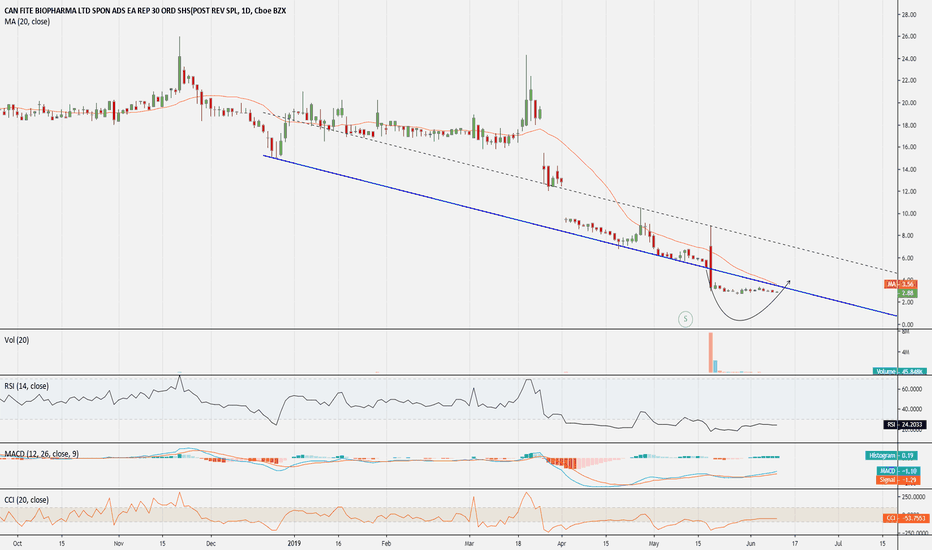
Task: Click the 'Dec' label on time axis
Action: pyautogui.click(x=210, y=543)
